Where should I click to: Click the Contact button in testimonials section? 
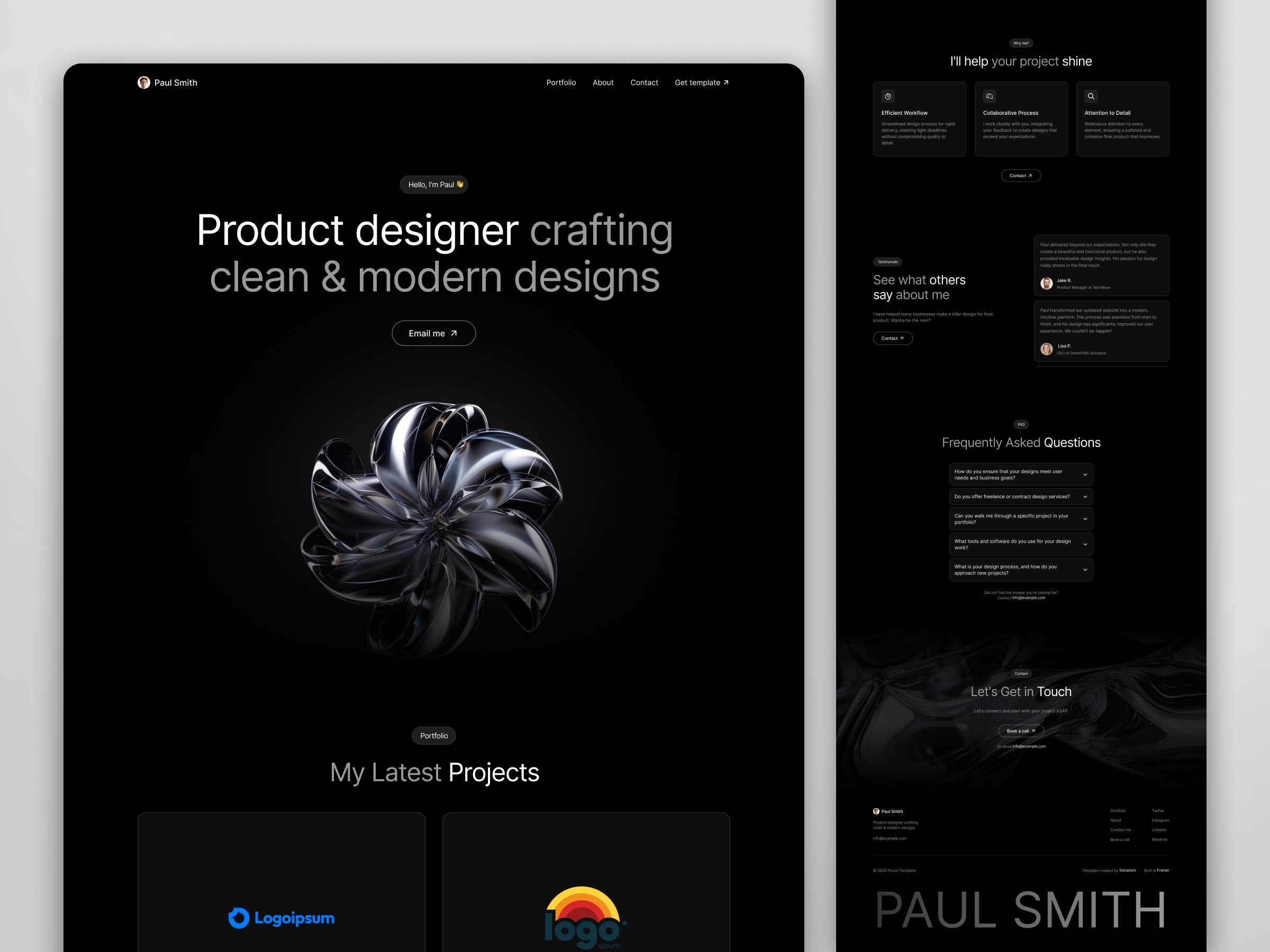click(x=892, y=338)
